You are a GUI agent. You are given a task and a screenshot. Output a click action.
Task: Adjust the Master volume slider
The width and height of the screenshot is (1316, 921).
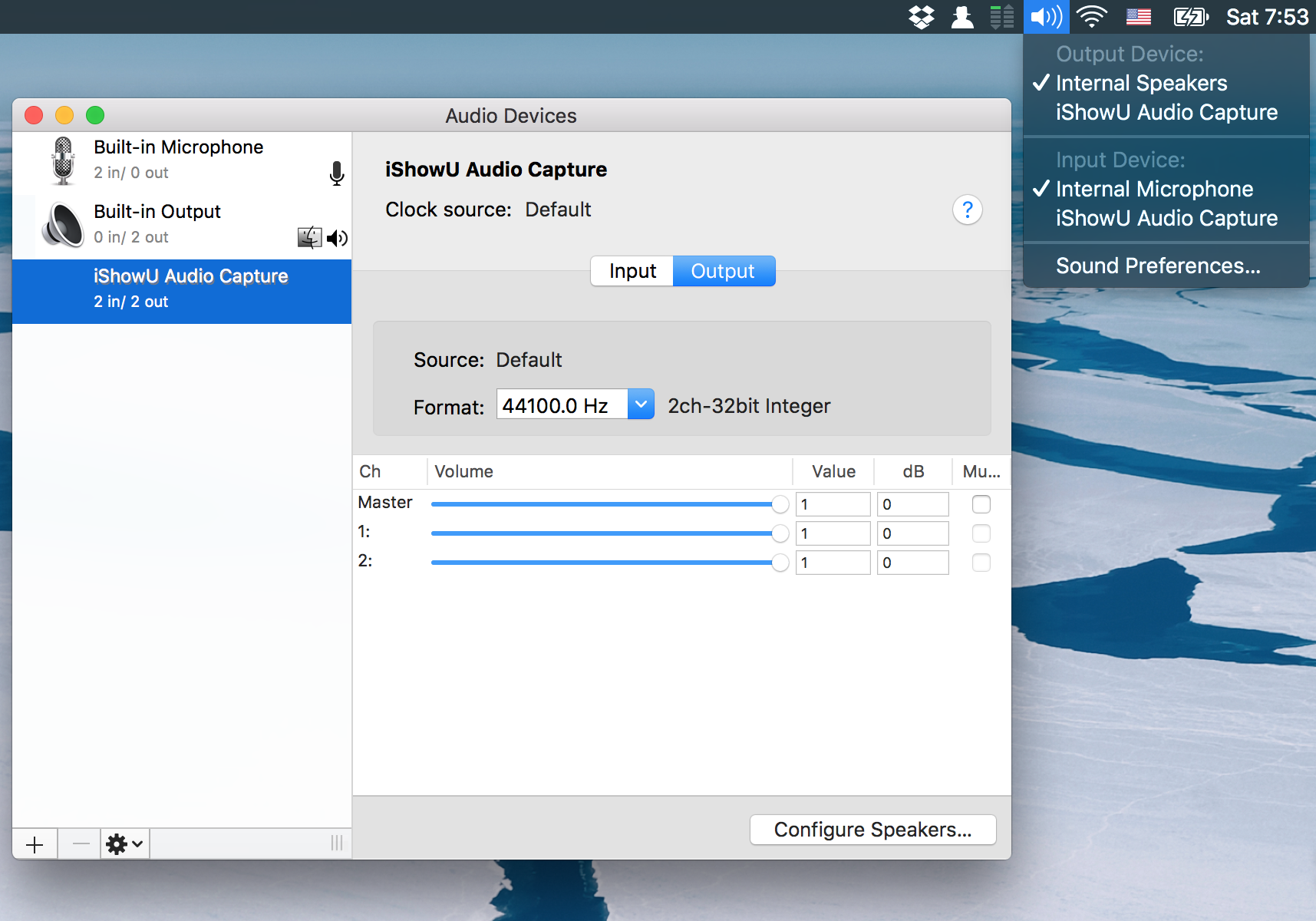(x=609, y=504)
